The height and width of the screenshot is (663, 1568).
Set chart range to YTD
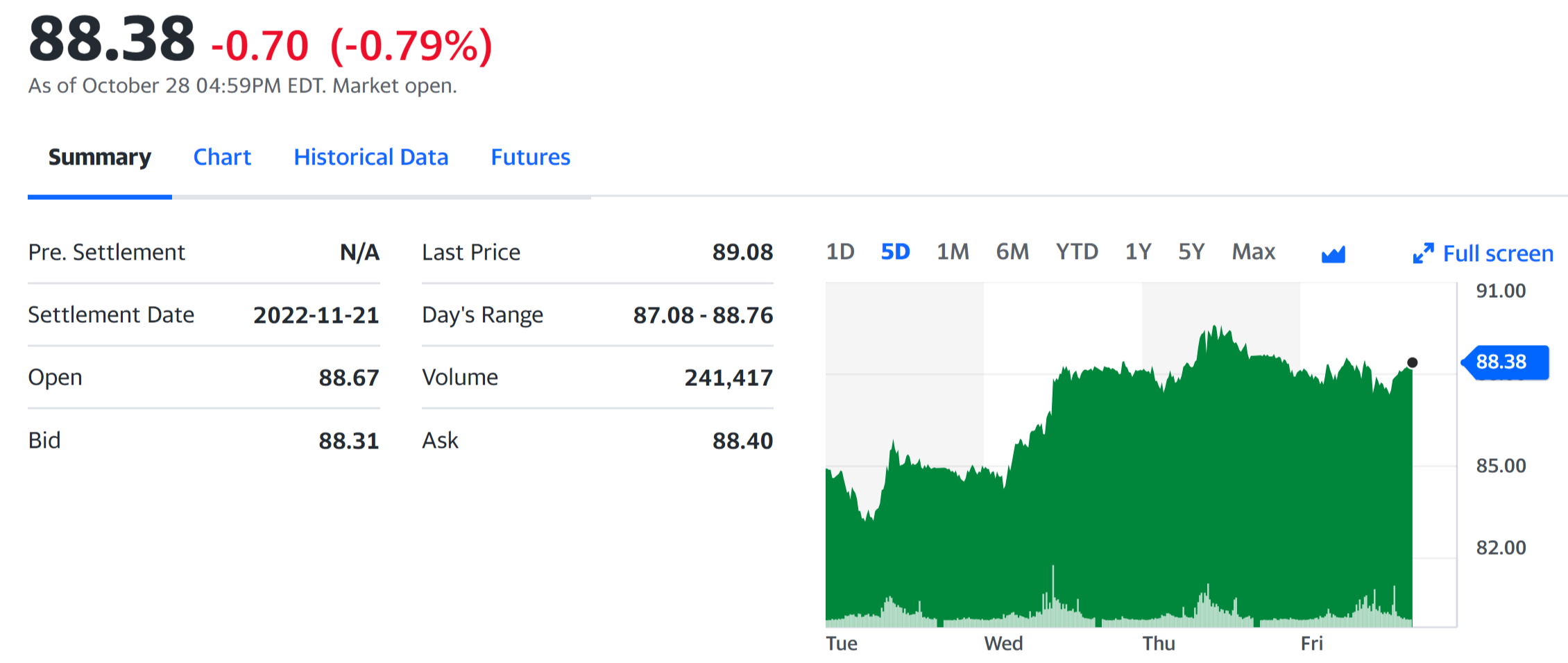[1077, 252]
